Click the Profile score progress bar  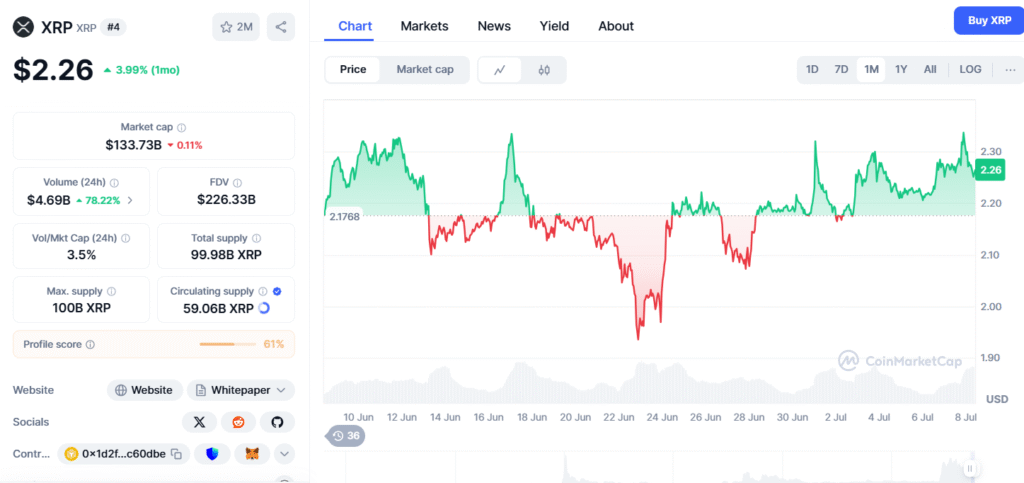tap(228, 344)
